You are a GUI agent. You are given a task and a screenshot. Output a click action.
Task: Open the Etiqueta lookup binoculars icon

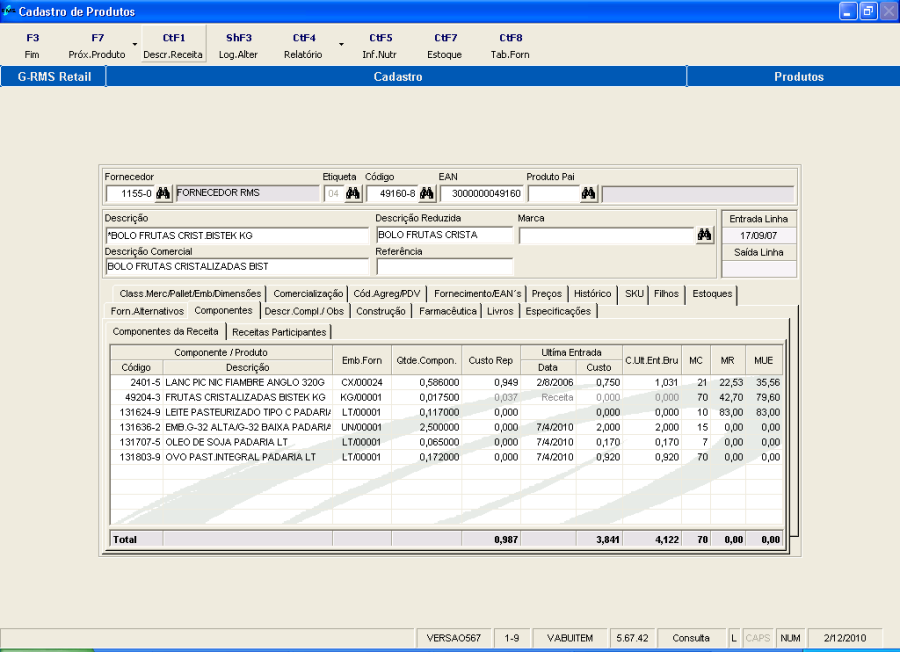[x=353, y=194]
